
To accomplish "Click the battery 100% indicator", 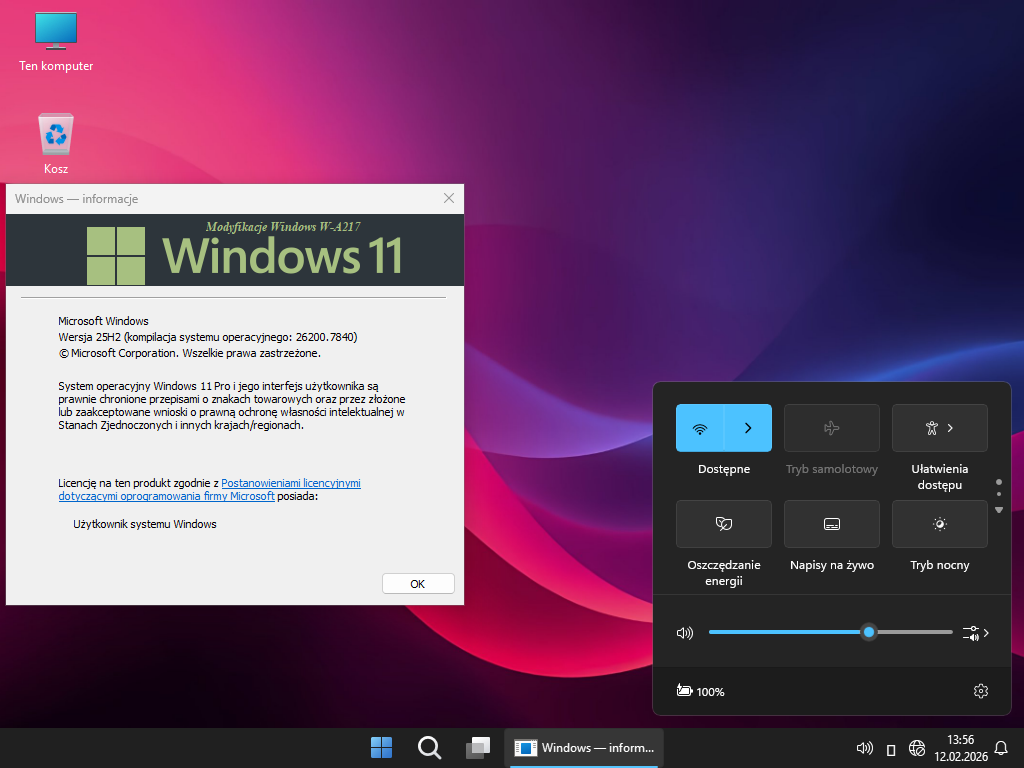I will 700,691.
